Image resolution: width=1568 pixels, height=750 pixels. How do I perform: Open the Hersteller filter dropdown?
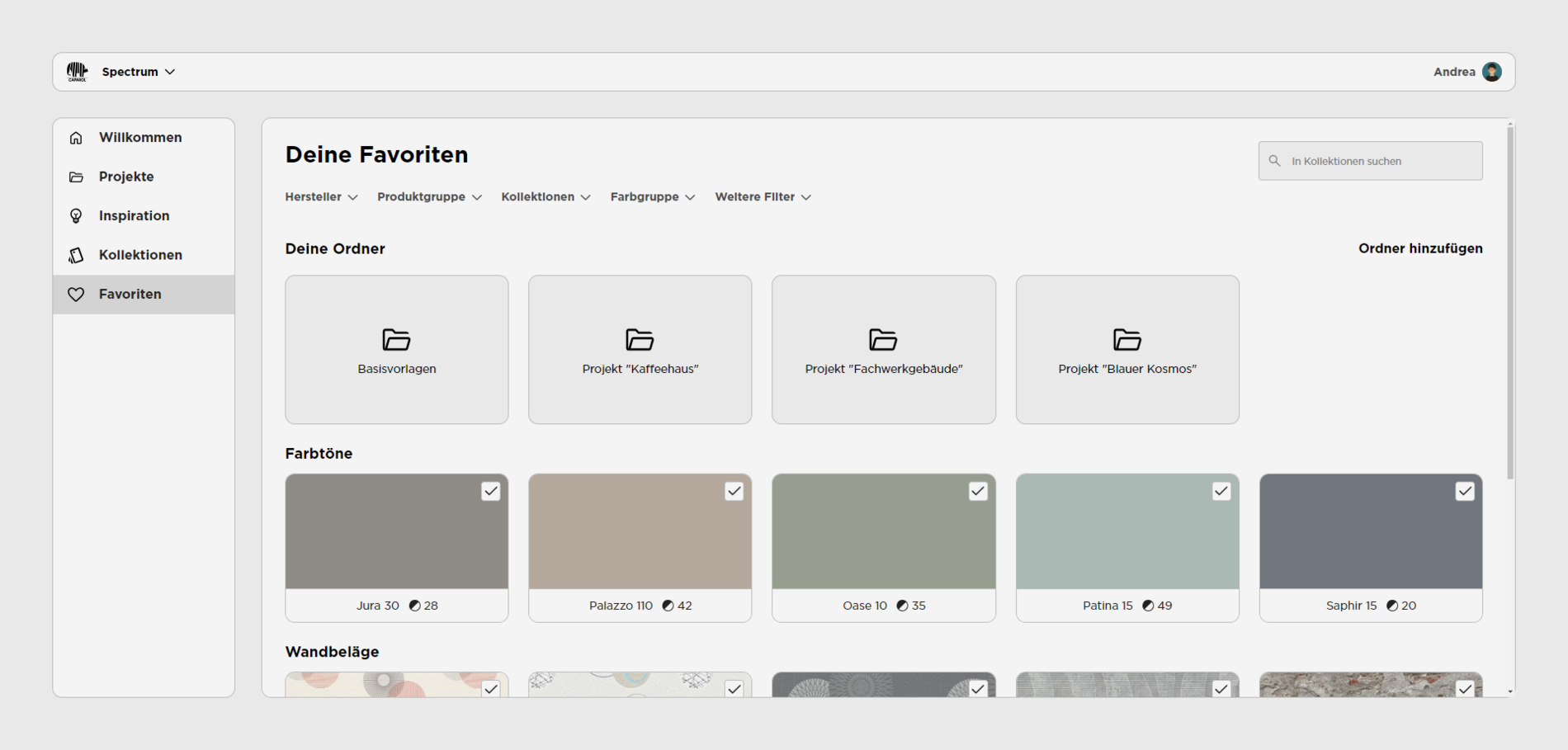321,196
